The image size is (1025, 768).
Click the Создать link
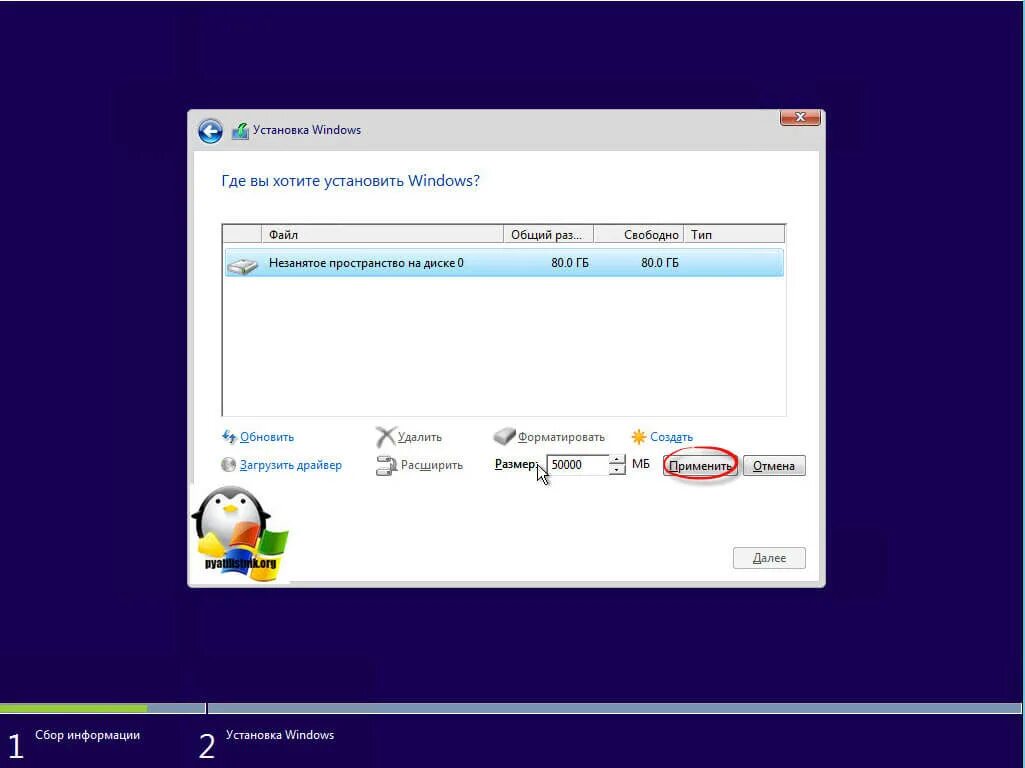point(671,437)
